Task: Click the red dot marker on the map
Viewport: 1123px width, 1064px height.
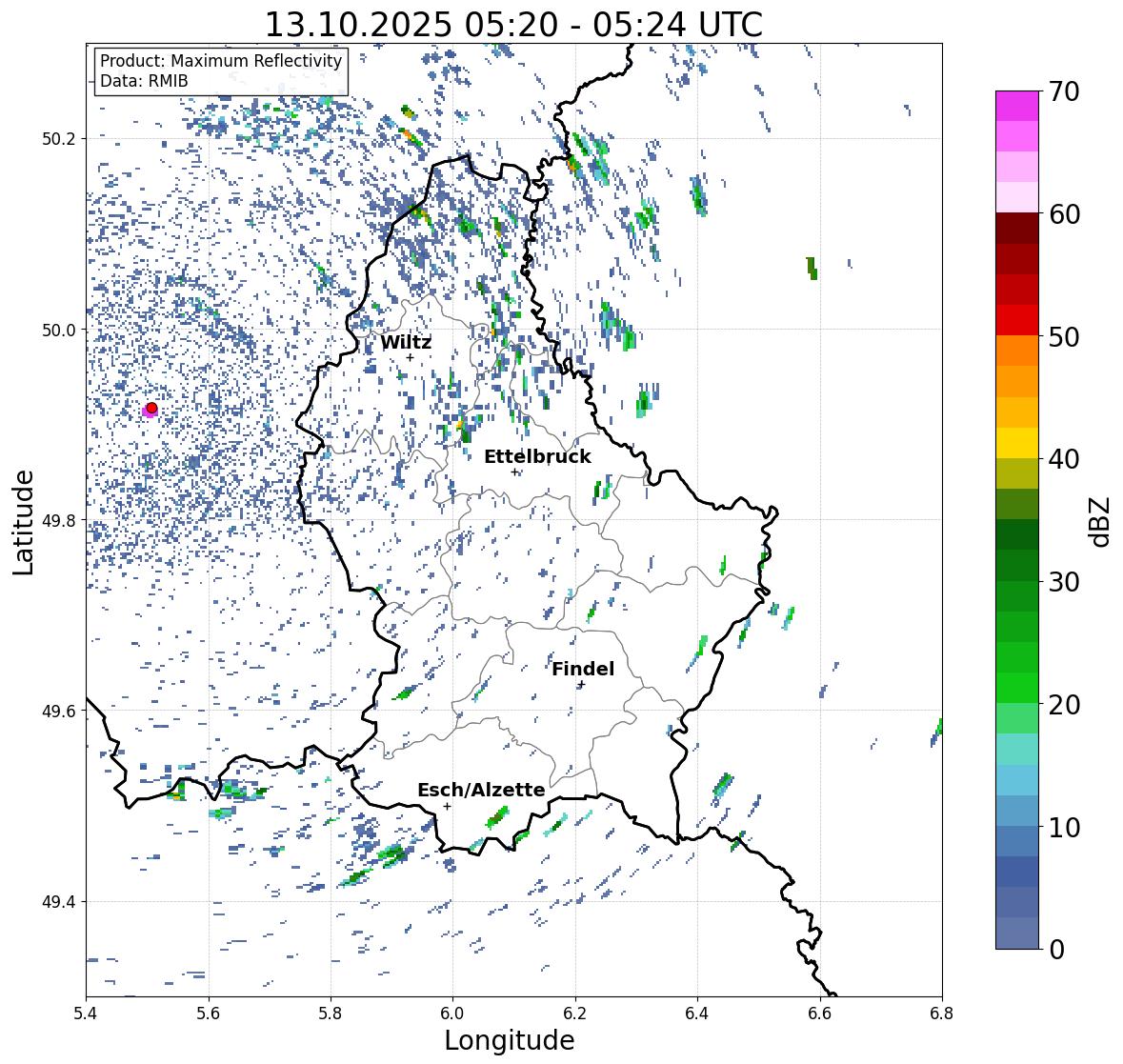Action: [151, 408]
